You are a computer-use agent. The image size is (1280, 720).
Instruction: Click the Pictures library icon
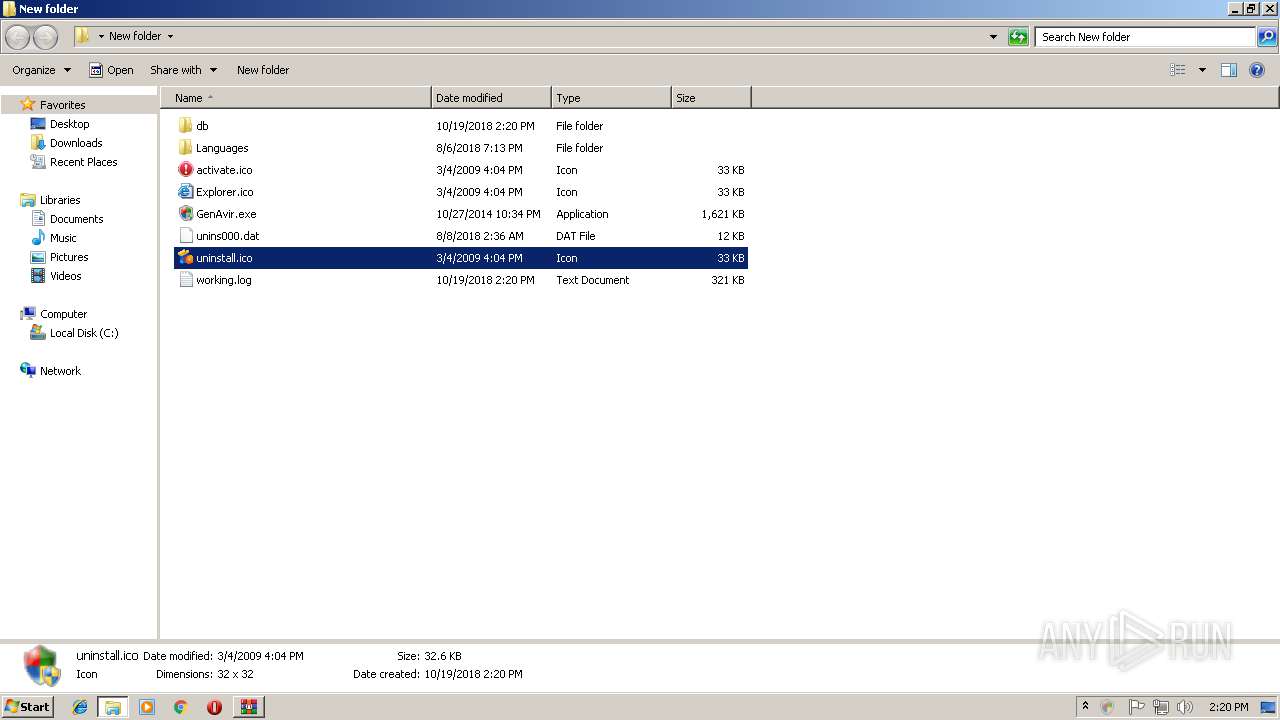[38, 257]
